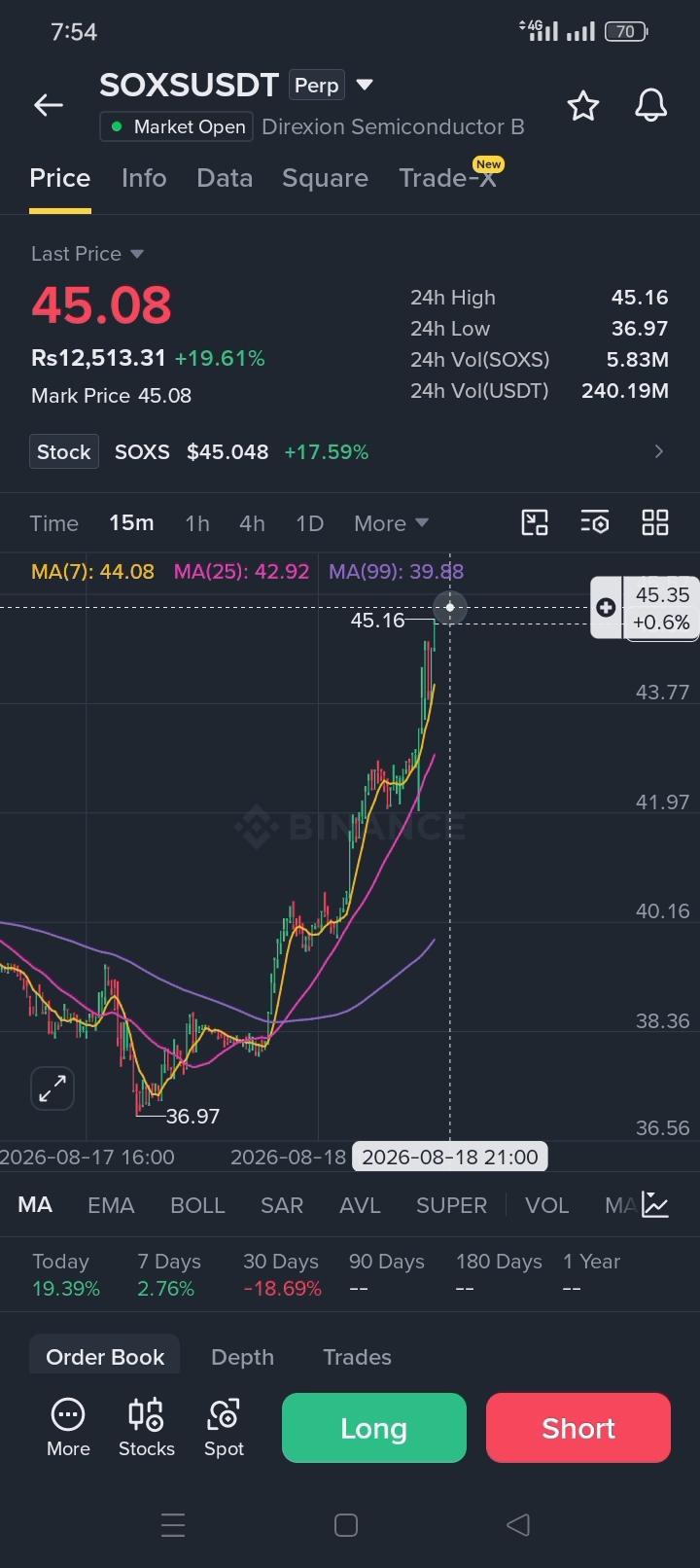This screenshot has height=1568, width=700.
Task: Open Order Book tab
Action: 105,1357
